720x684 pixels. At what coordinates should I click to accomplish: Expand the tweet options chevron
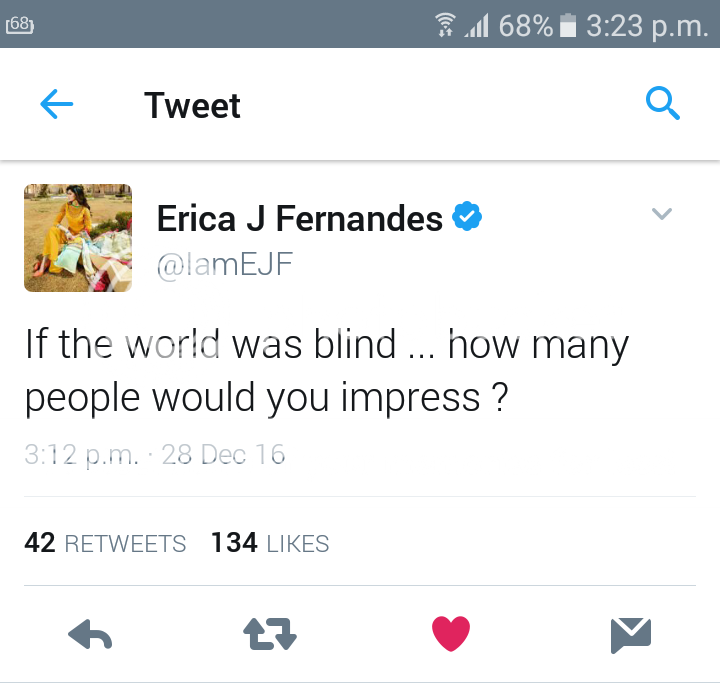[x=661, y=213]
